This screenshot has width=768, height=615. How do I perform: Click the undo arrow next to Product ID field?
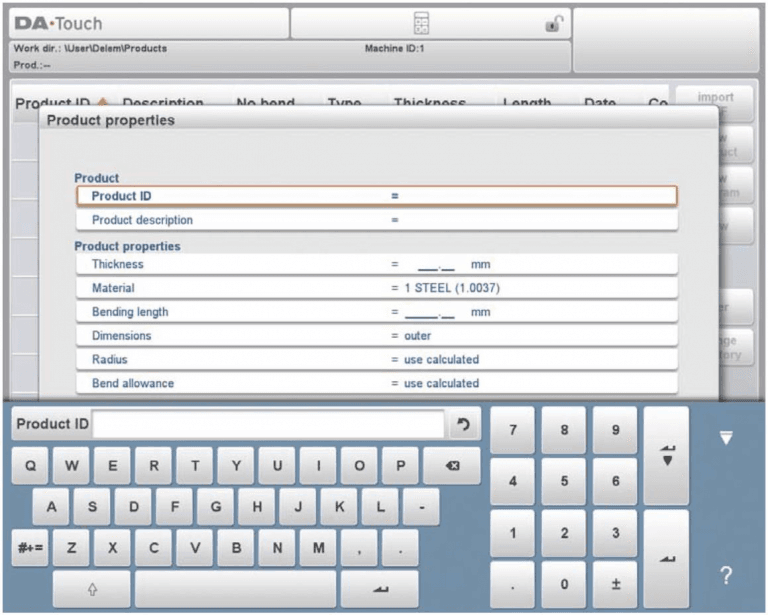point(463,424)
